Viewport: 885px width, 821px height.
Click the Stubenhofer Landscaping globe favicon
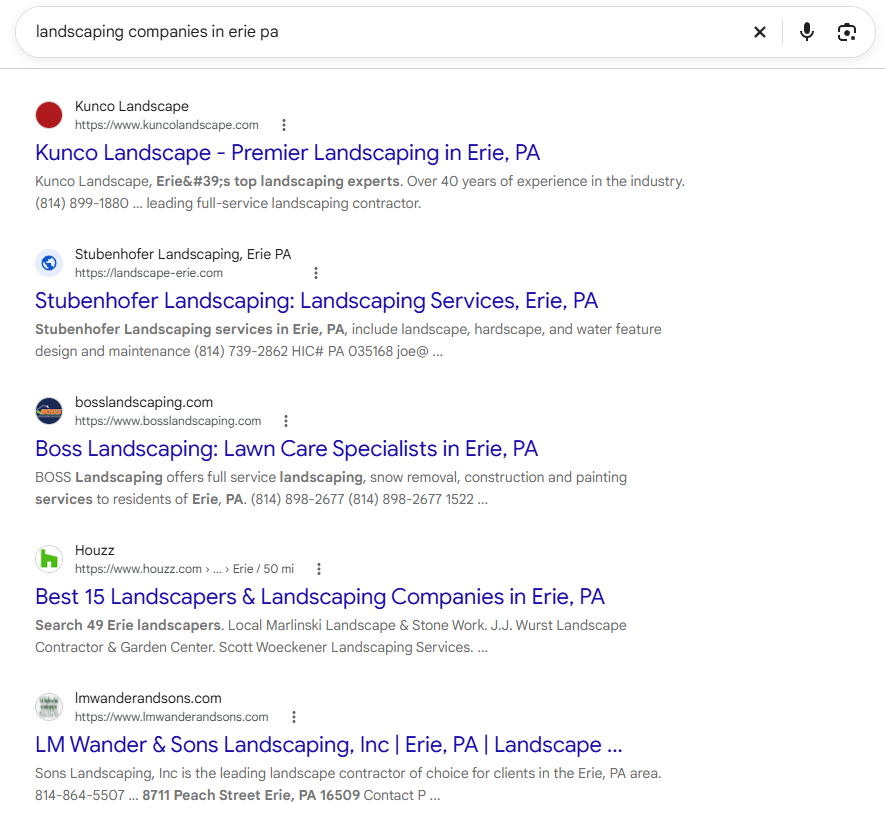click(x=49, y=263)
